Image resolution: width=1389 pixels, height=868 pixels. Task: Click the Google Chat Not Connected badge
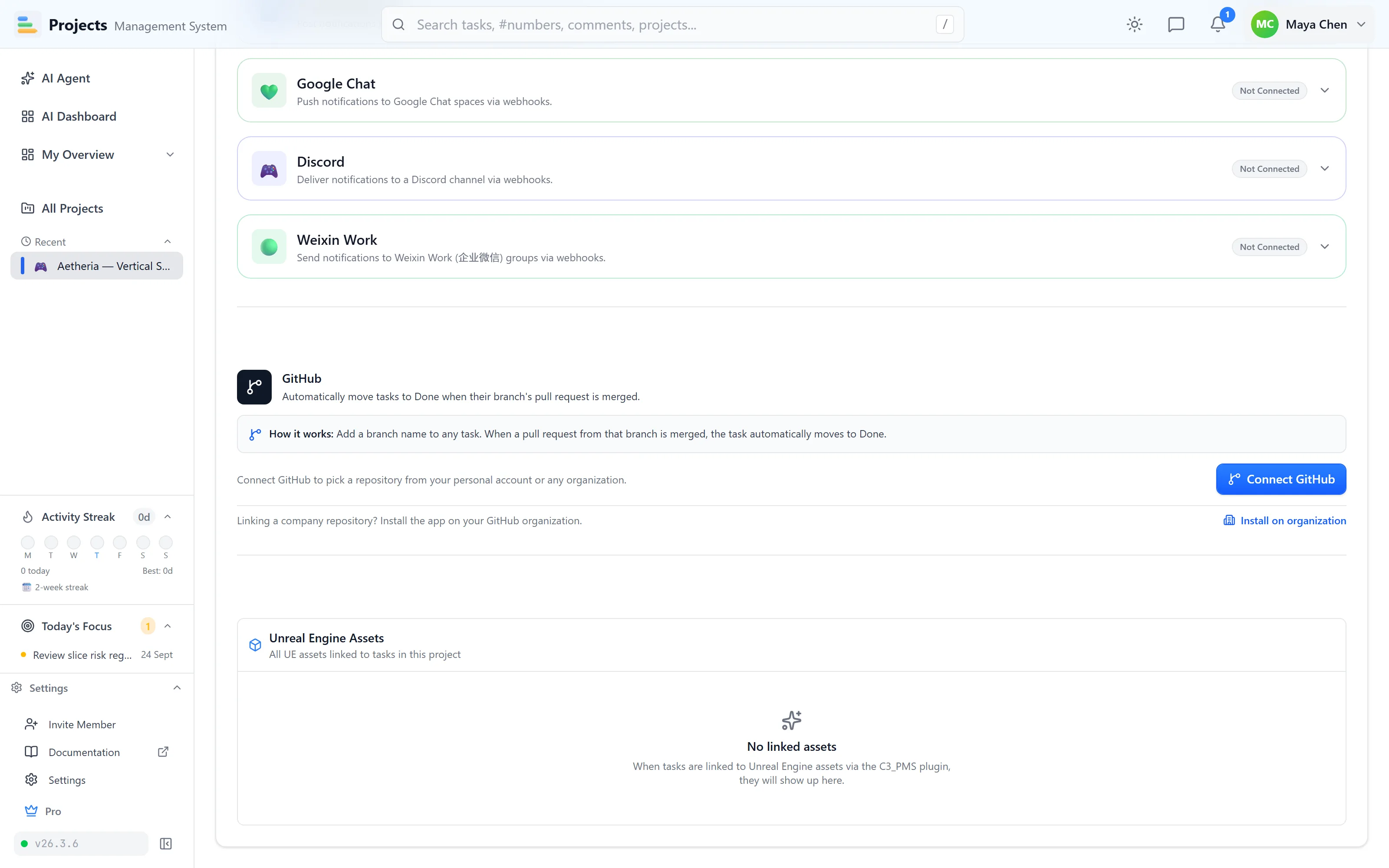click(1269, 91)
